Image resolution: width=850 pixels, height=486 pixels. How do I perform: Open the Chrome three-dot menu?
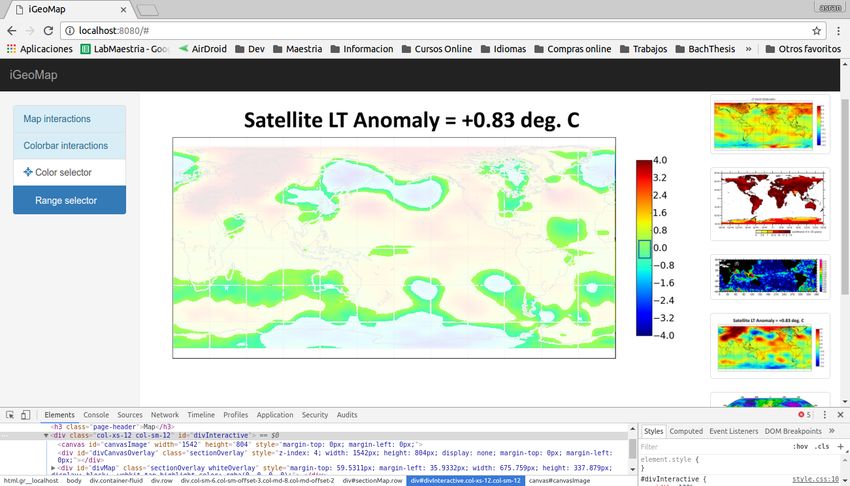(x=838, y=31)
